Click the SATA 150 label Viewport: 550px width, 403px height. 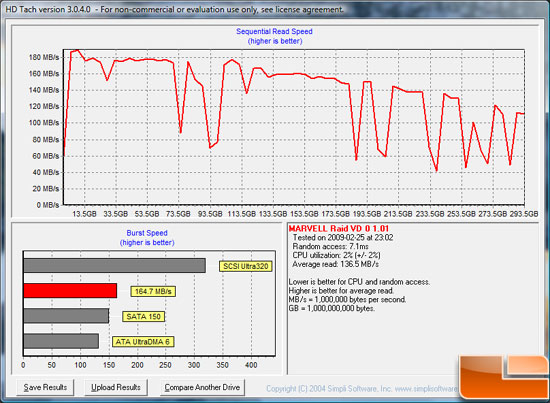tap(143, 317)
